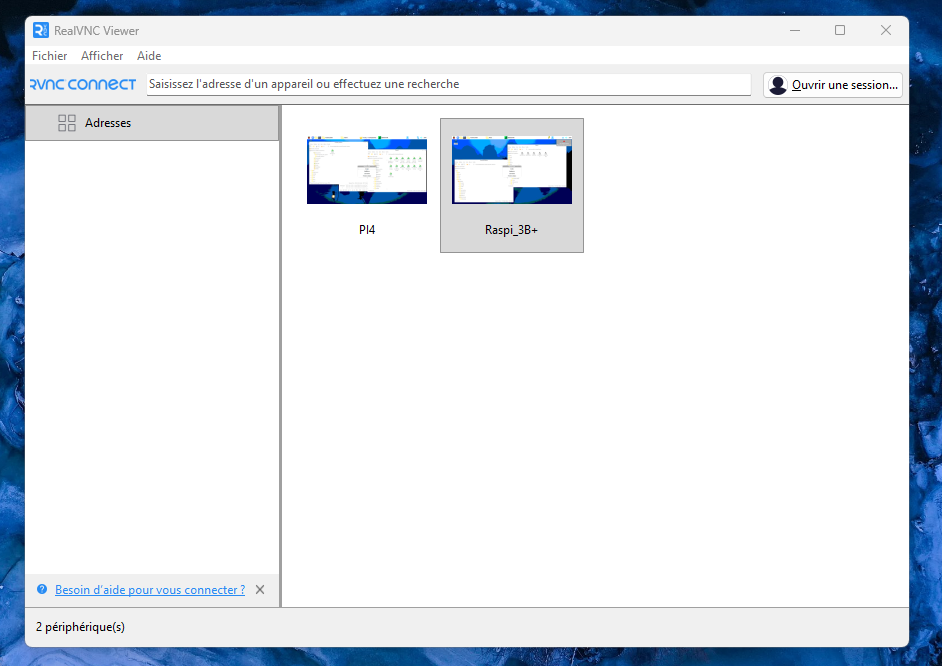Dismiss the connection help banner
The height and width of the screenshot is (666, 942).
click(260, 590)
